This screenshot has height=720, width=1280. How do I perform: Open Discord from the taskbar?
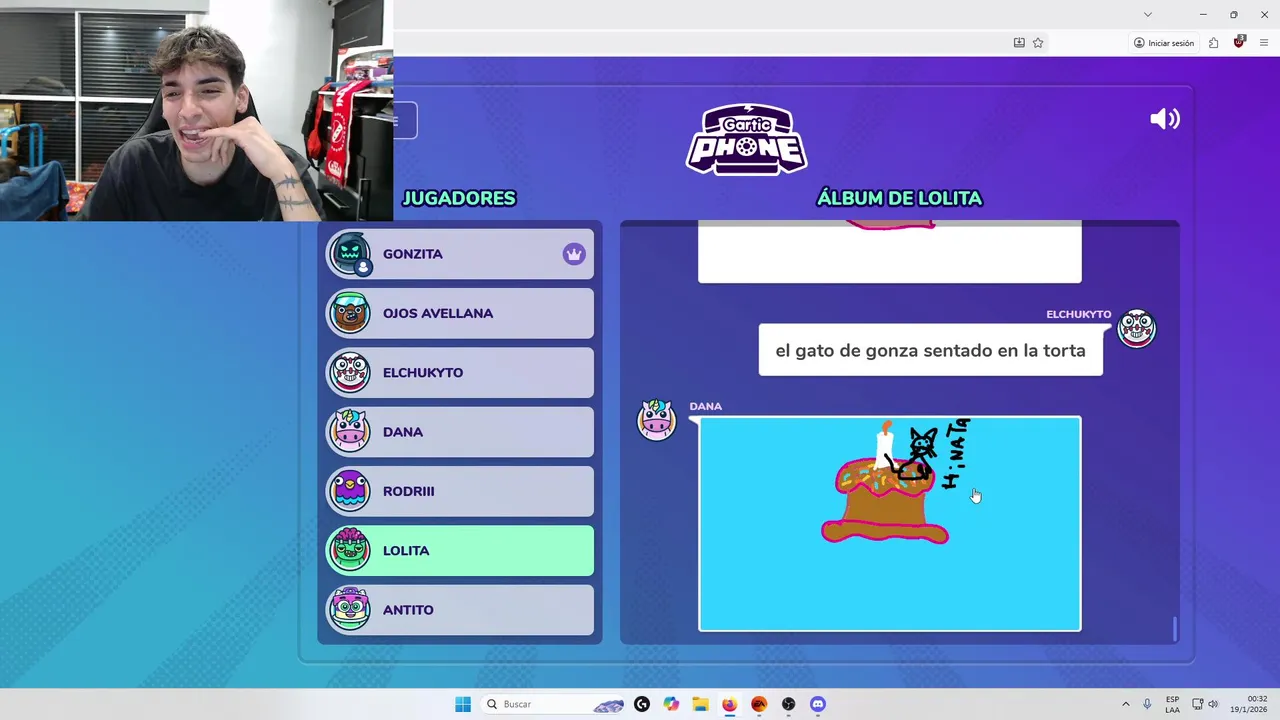pos(818,704)
